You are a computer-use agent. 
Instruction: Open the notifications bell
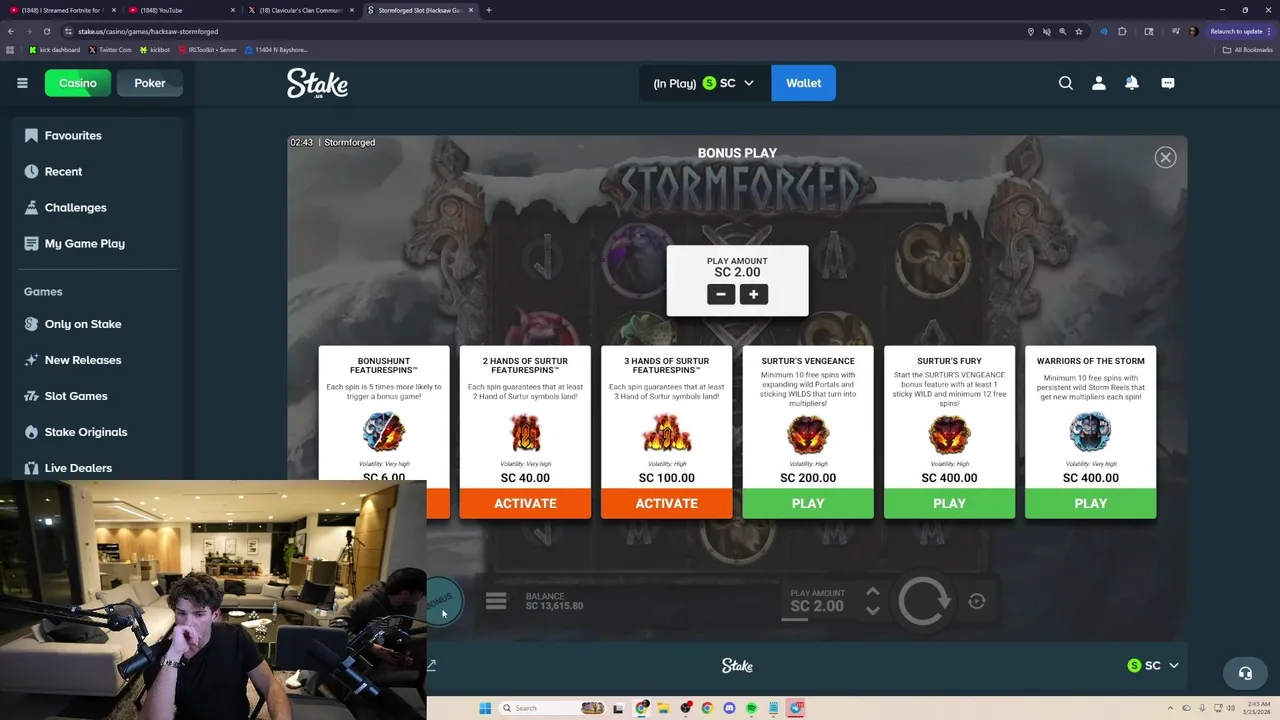click(x=1132, y=83)
